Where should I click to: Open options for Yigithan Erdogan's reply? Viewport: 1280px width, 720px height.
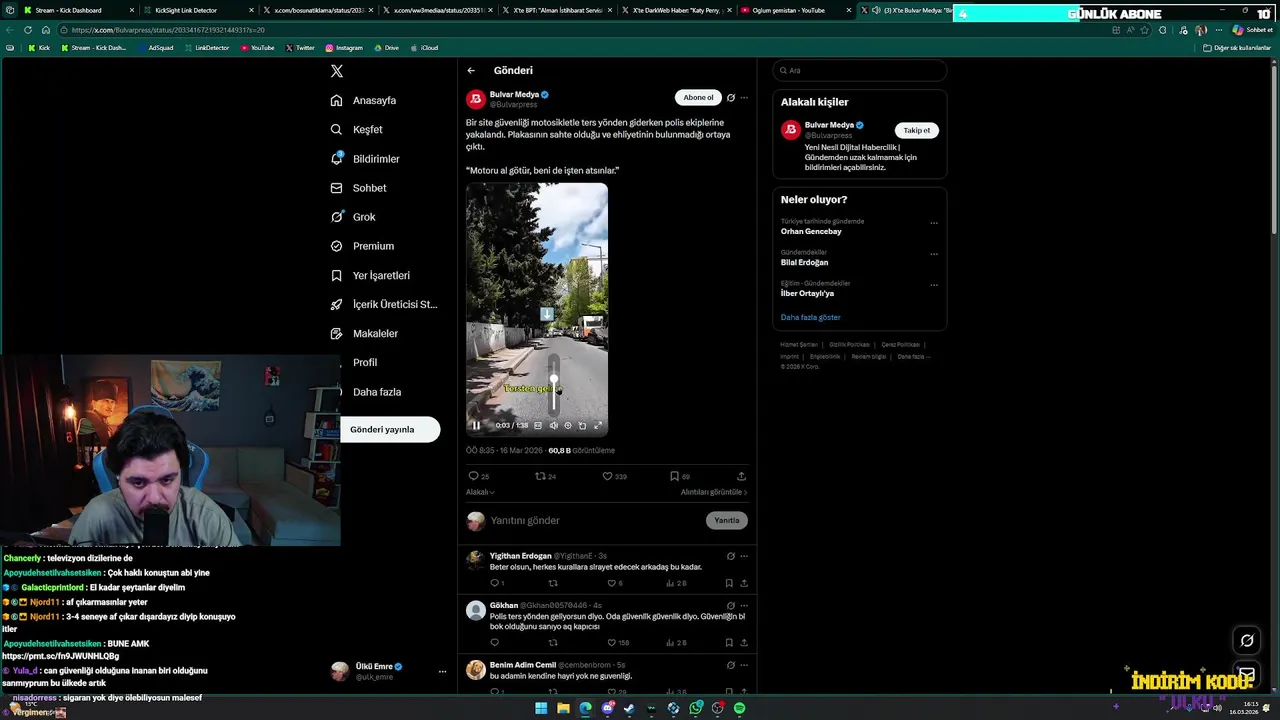[744, 556]
